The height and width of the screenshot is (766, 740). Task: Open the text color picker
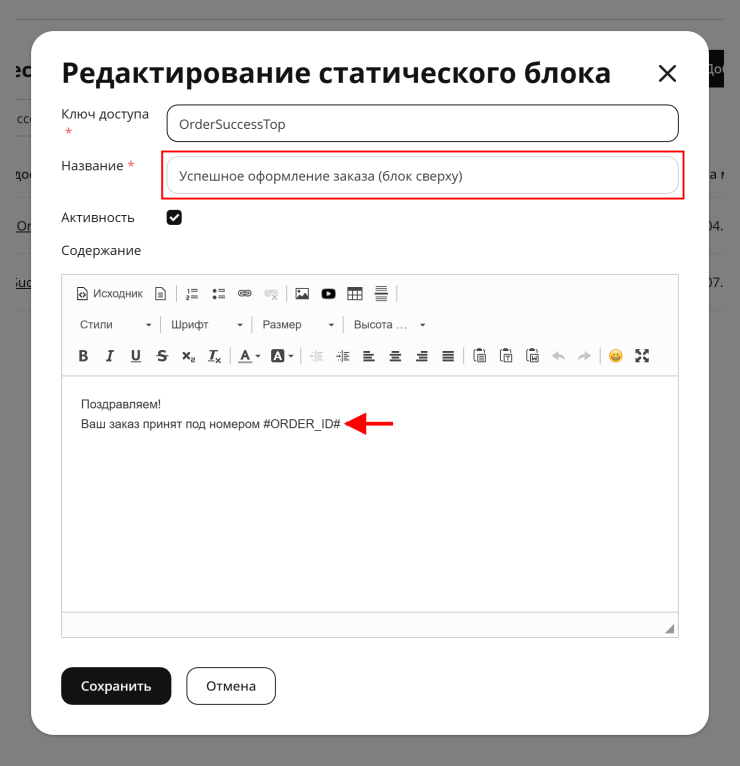(x=249, y=356)
